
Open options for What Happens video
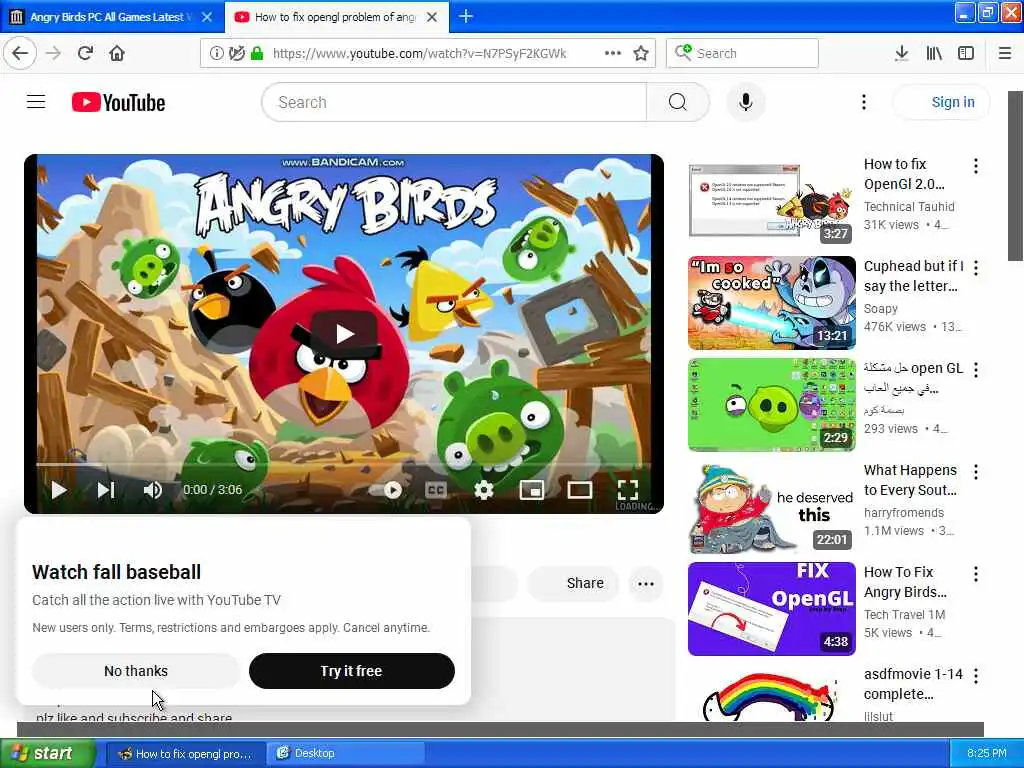click(976, 472)
